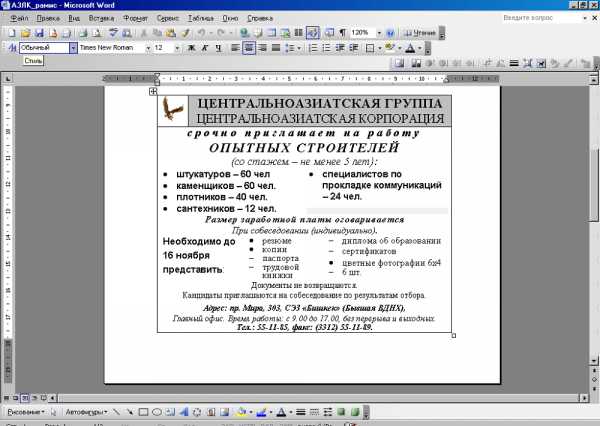This screenshot has height=426, width=600.
Task: Open the Word help icon
Action: pyautogui.click(x=390, y=33)
